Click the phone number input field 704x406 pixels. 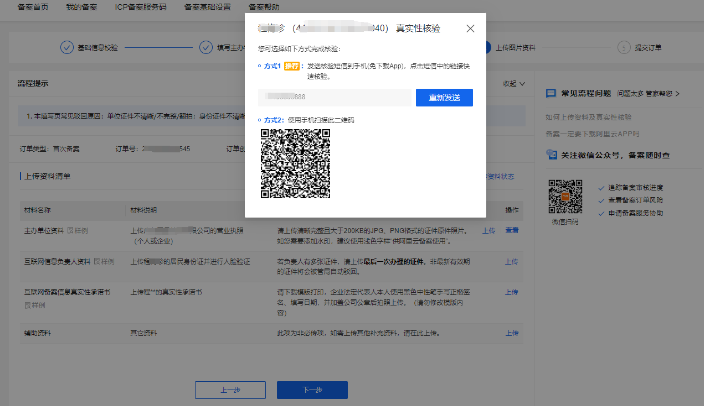[x=334, y=97]
